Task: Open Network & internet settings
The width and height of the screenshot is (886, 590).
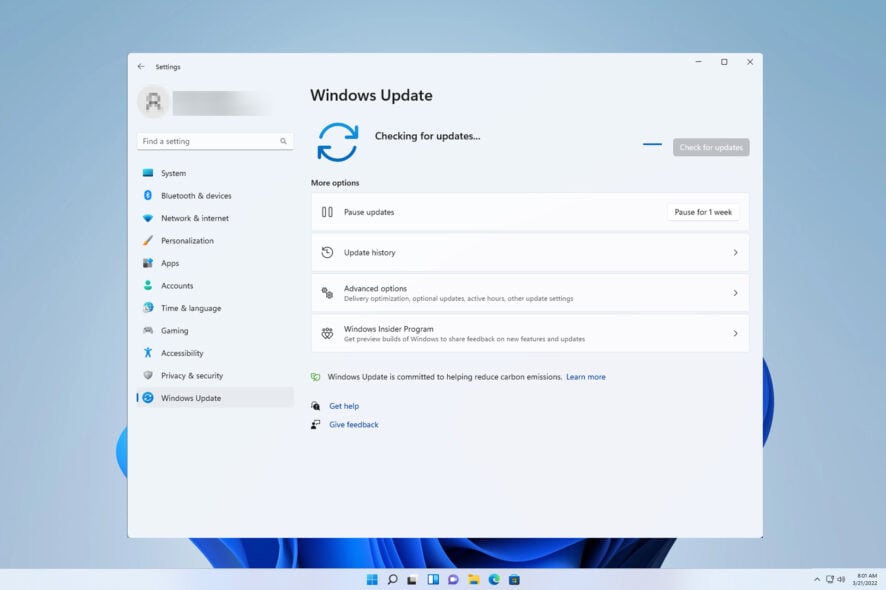Action: pyautogui.click(x=215, y=218)
